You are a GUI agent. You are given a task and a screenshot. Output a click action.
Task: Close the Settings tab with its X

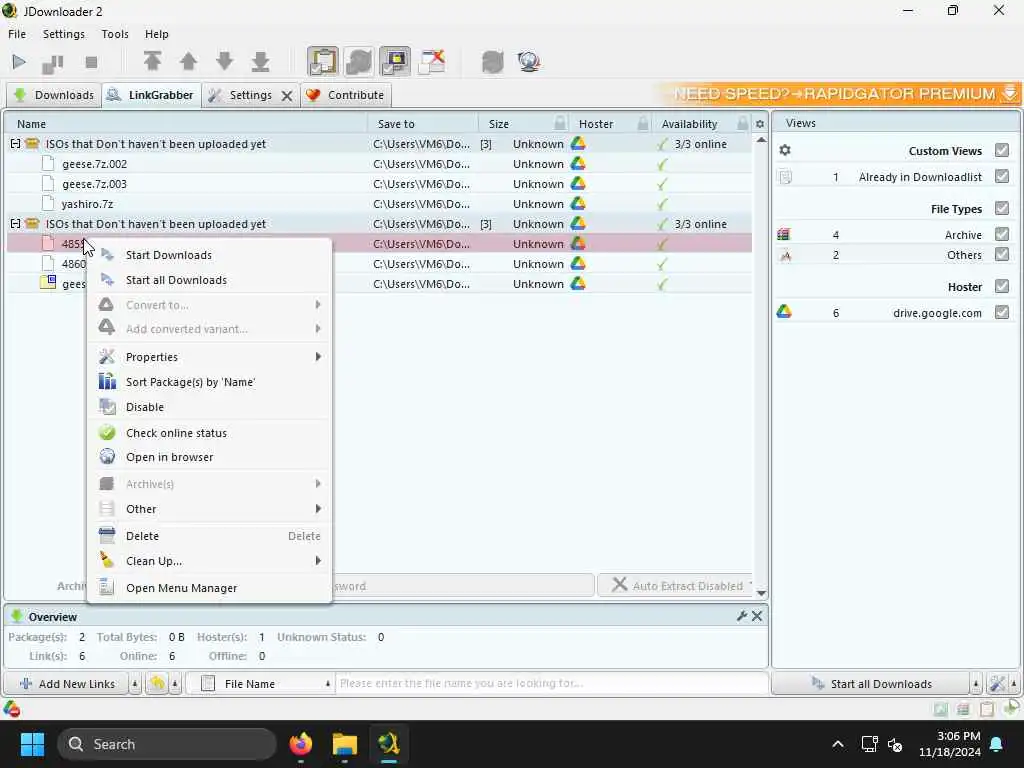[x=287, y=95]
